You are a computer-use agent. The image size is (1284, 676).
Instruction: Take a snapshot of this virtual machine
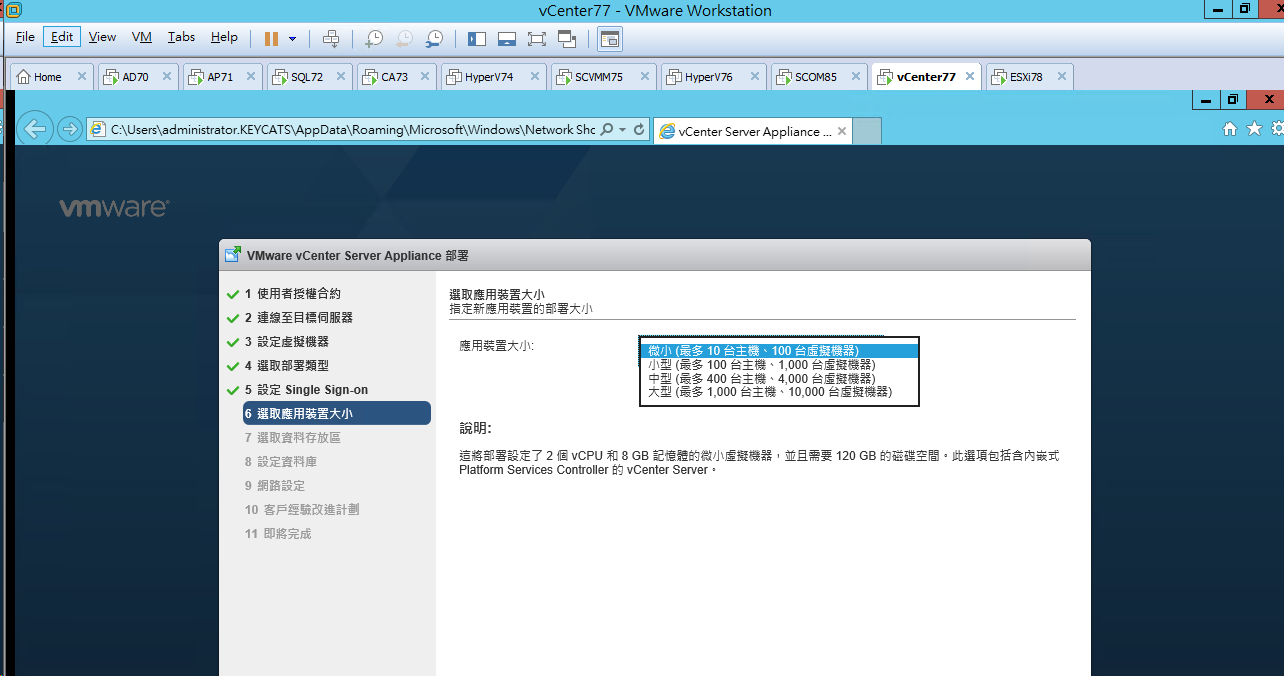click(374, 39)
